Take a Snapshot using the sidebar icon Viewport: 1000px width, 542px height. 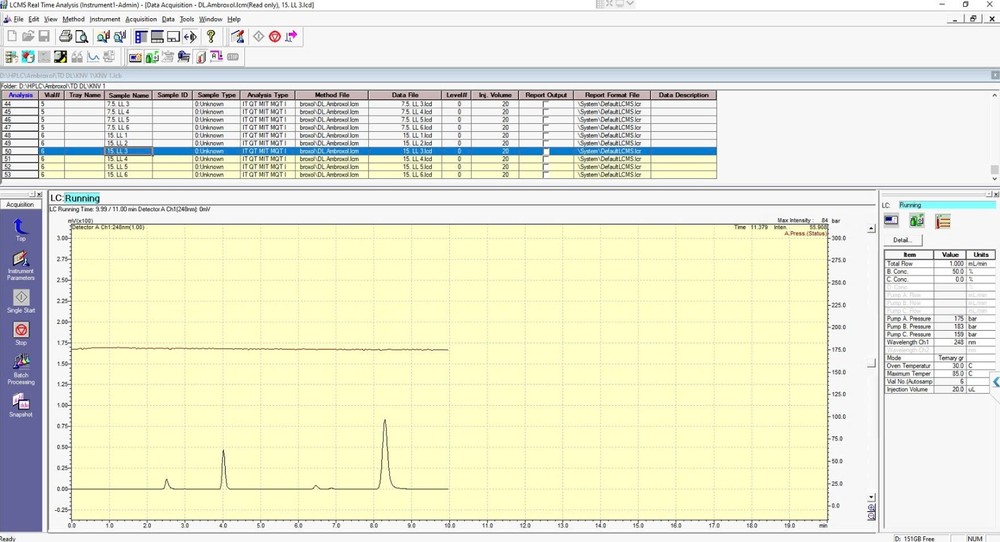(x=20, y=405)
